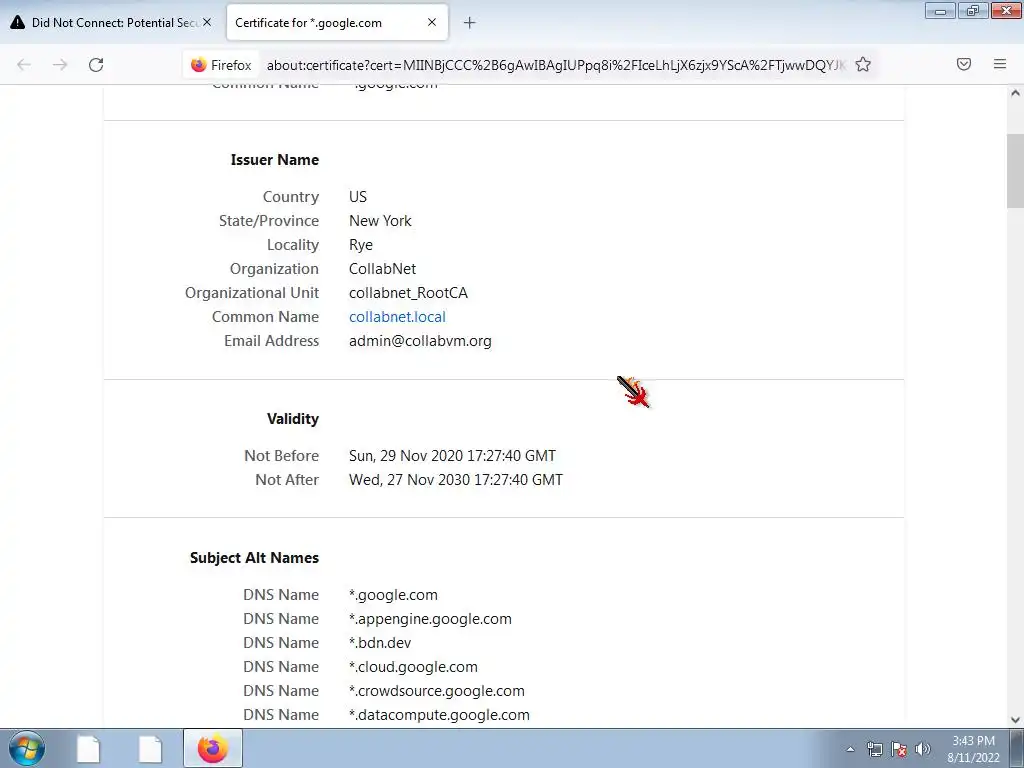Screen dimensions: 1024x768
Task: Click the scrollbar up arrow
Action: (1015, 93)
